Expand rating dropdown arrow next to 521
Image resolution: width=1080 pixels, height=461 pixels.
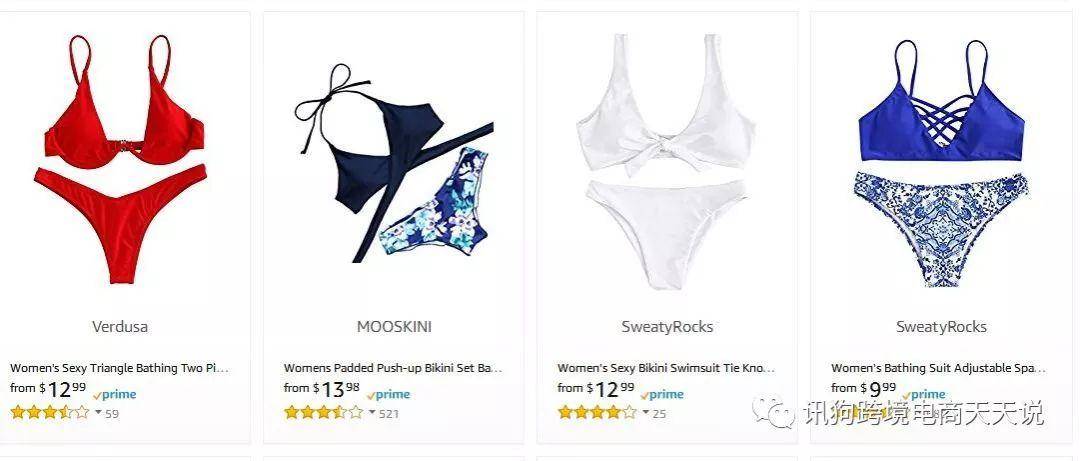(372, 413)
